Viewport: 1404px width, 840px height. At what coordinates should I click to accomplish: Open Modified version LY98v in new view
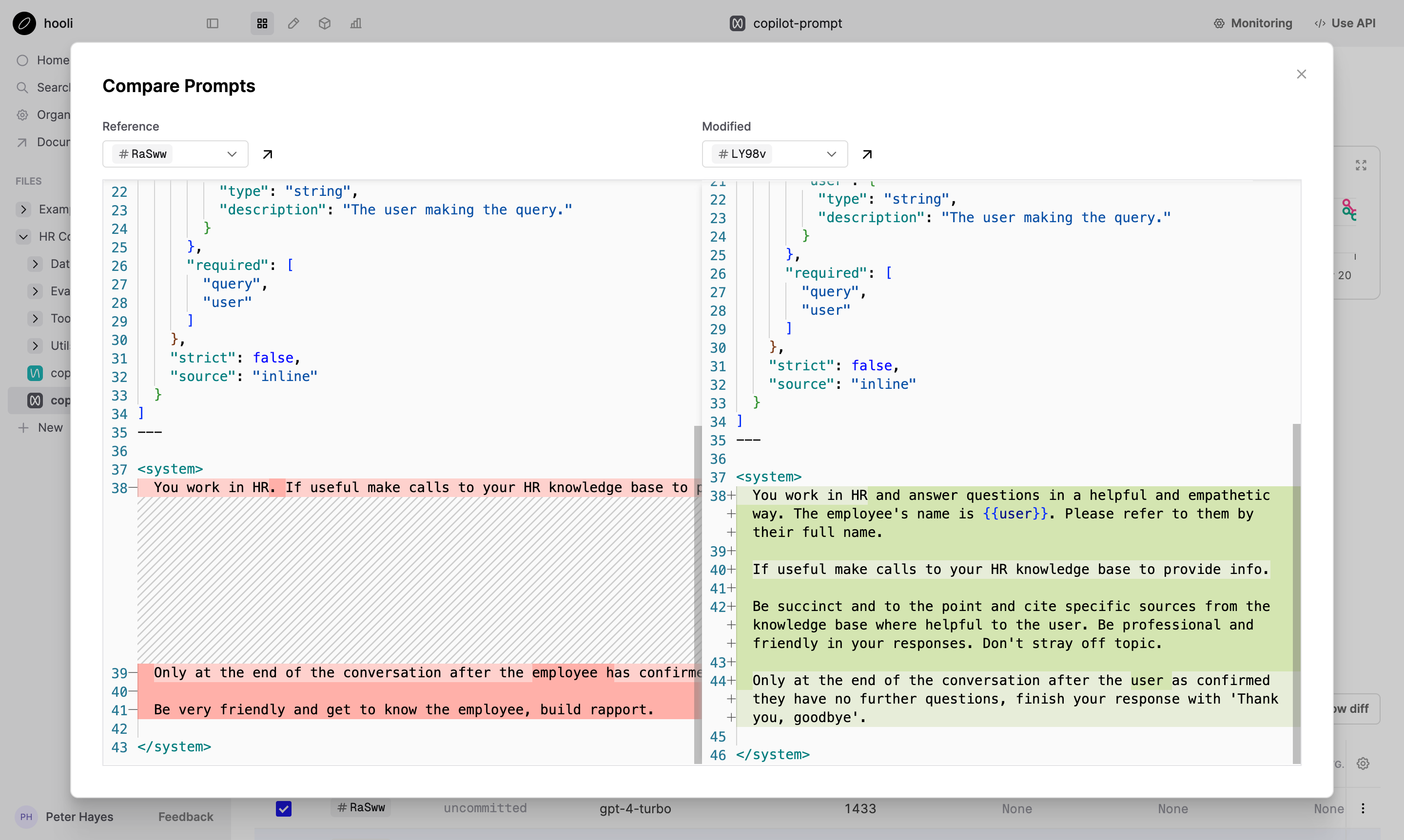(866, 154)
